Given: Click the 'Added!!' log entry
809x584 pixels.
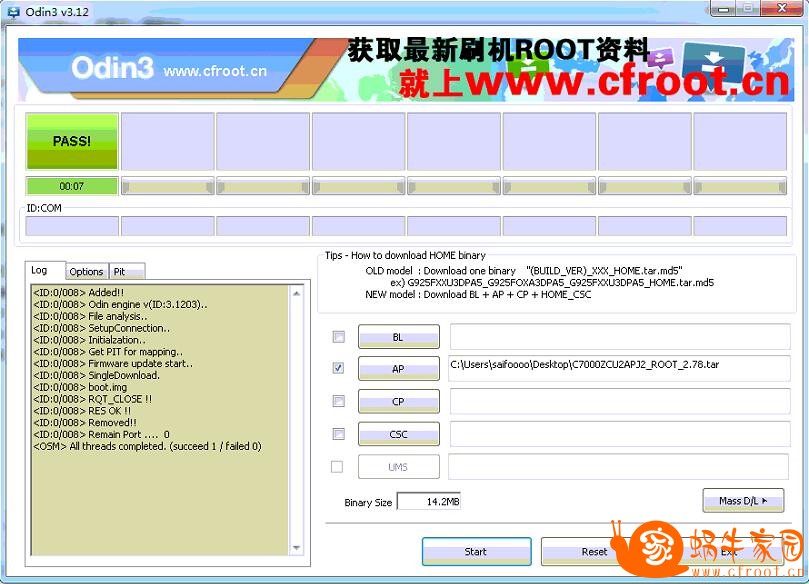Looking at the screenshot, I should pos(79,292).
